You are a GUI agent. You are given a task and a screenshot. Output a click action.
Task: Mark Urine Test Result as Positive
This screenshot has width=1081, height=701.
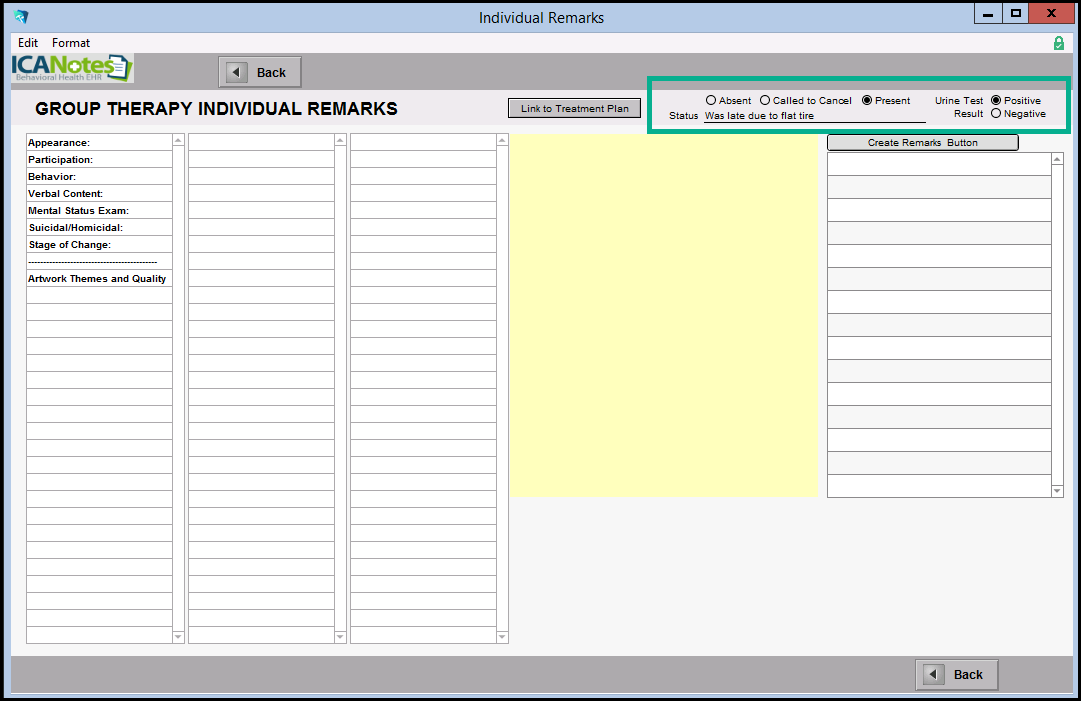point(996,100)
